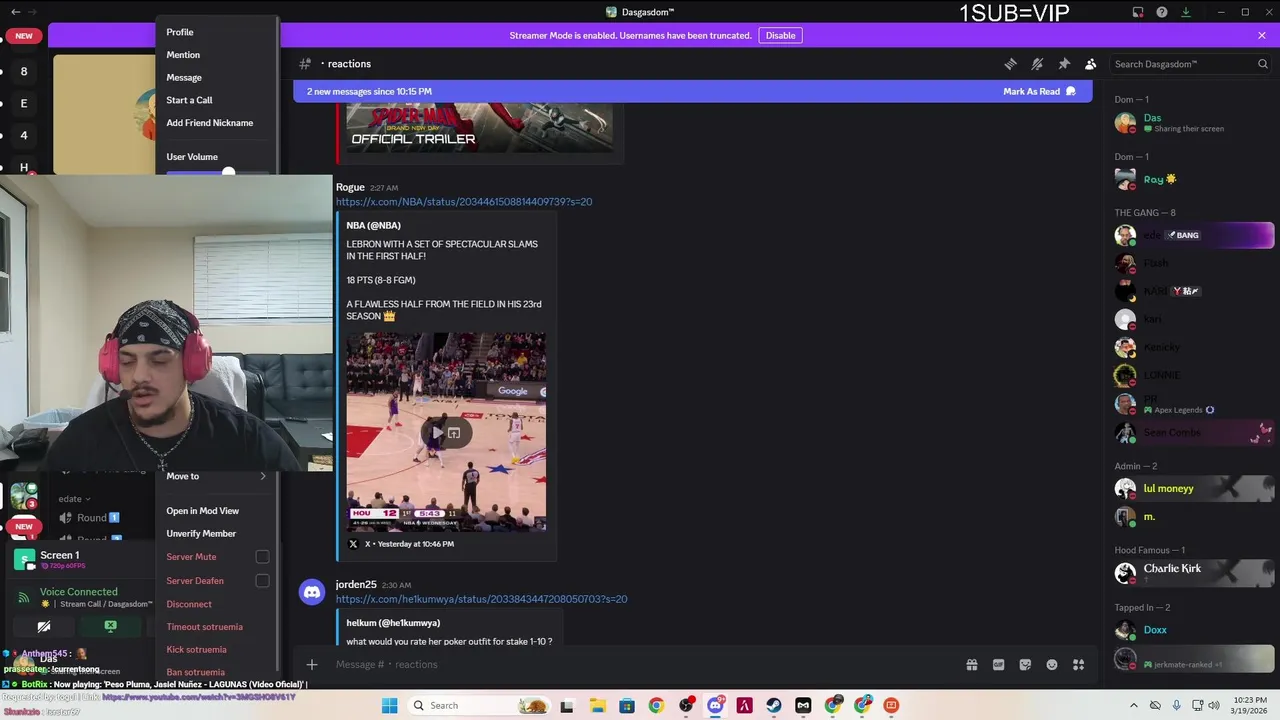Select member lul moneyy
Image resolution: width=1280 pixels, height=720 pixels.
click(x=1168, y=489)
